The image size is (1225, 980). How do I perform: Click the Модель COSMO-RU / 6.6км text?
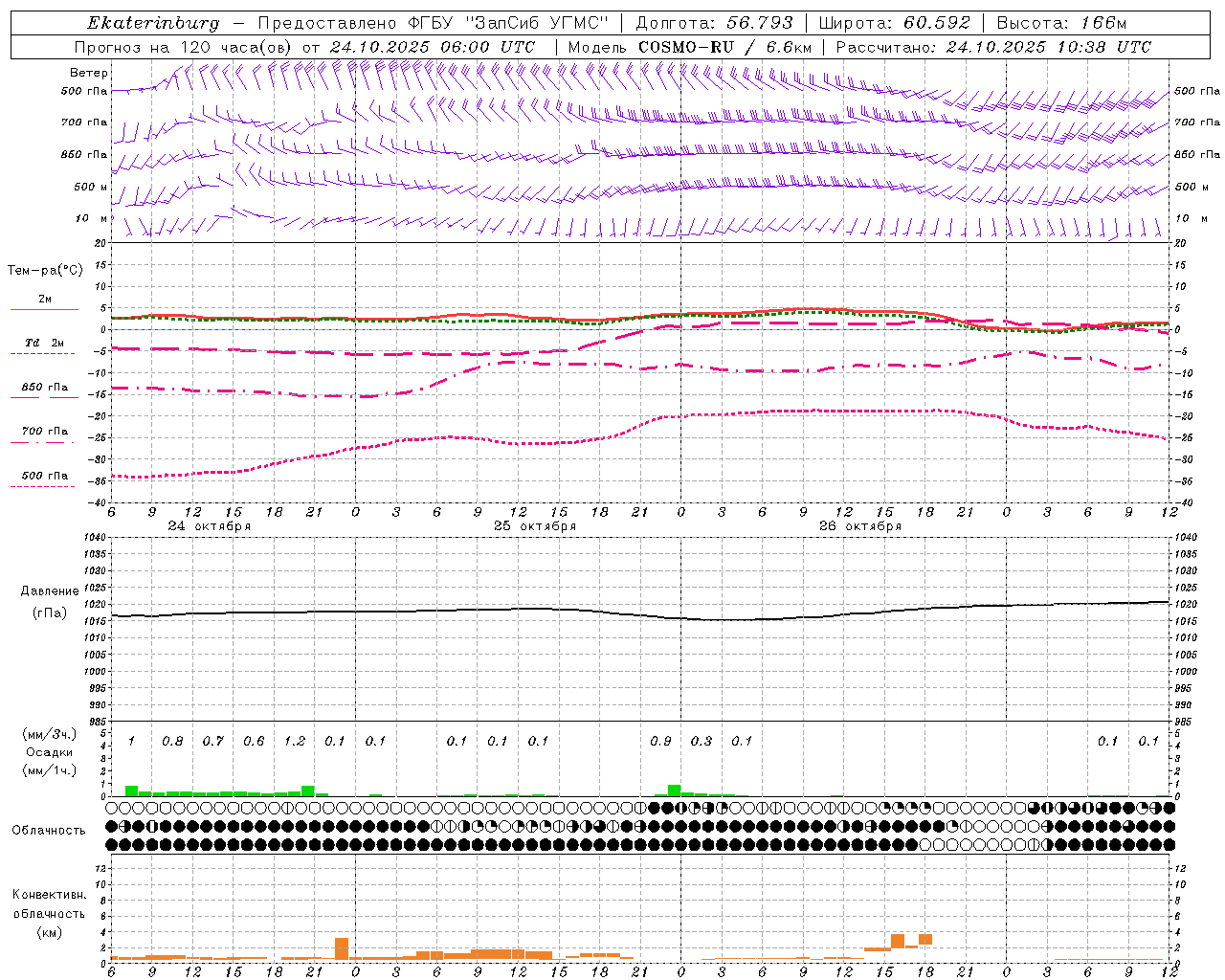(x=689, y=47)
